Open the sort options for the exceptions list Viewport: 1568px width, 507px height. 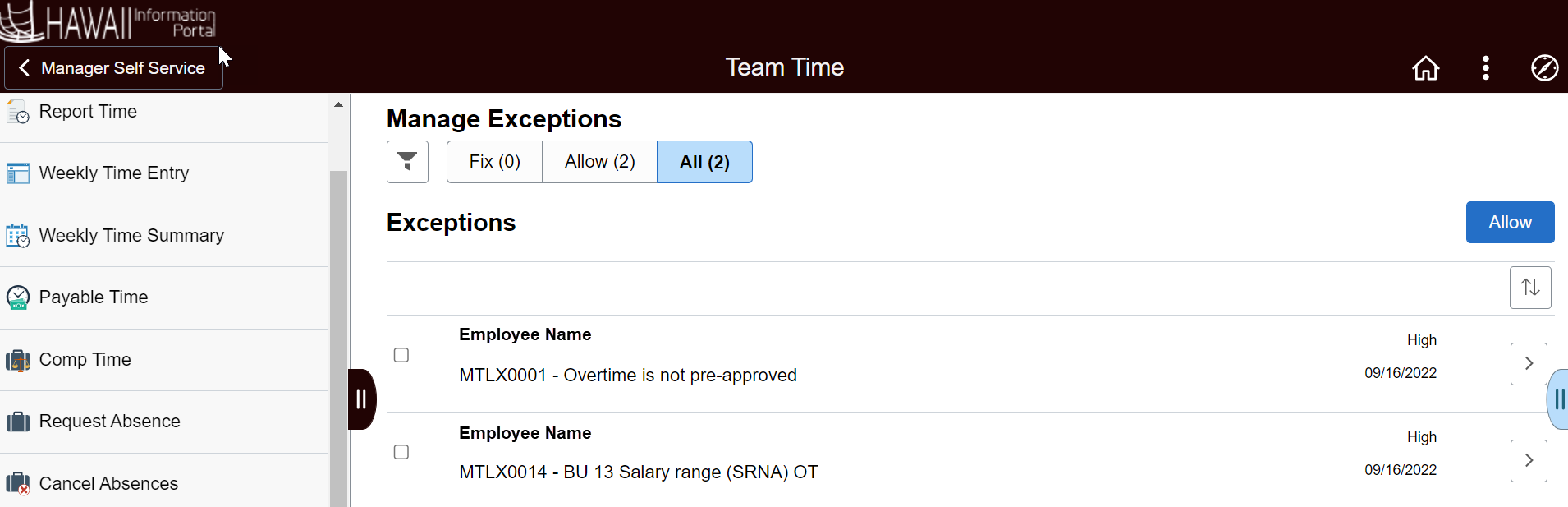click(x=1530, y=288)
